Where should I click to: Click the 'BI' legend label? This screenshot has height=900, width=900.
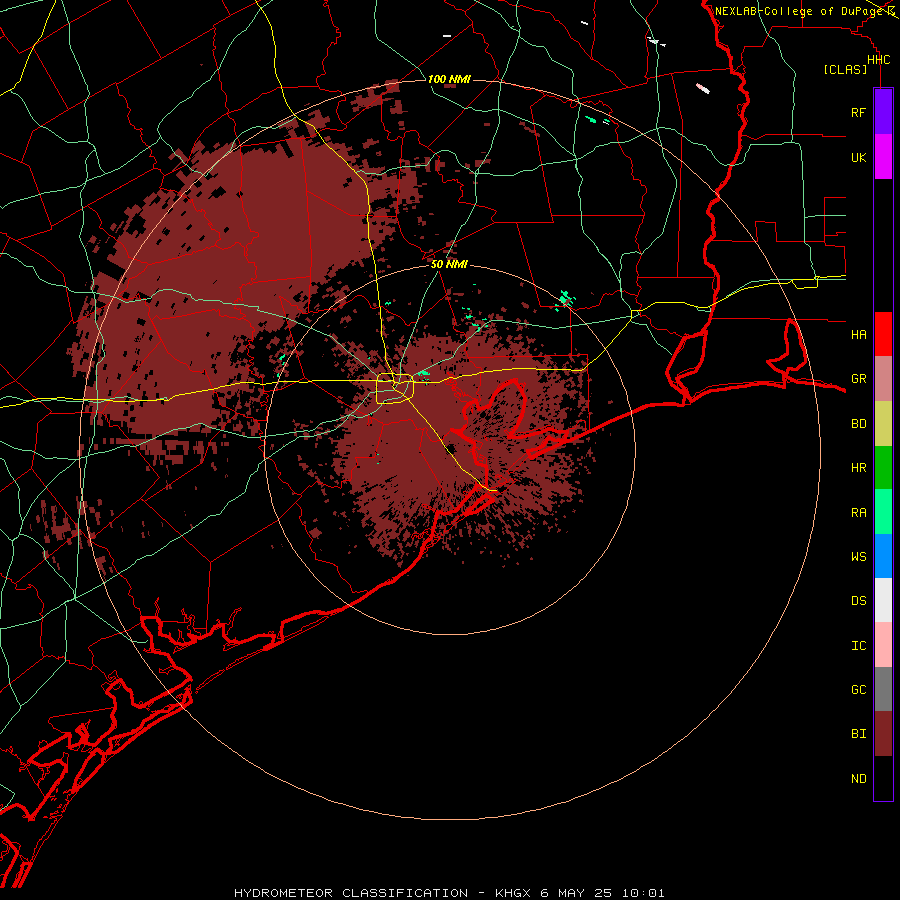(858, 734)
